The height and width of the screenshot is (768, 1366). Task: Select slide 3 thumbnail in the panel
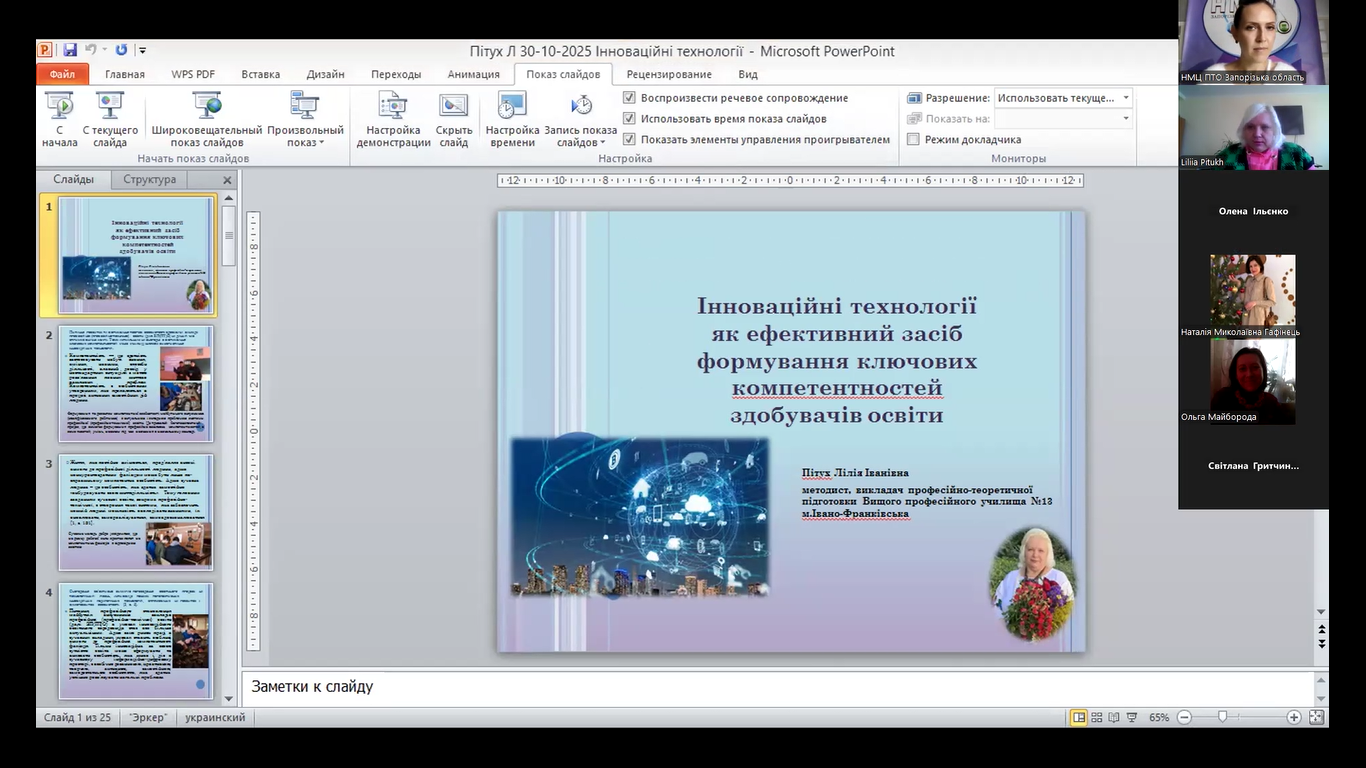(135, 512)
